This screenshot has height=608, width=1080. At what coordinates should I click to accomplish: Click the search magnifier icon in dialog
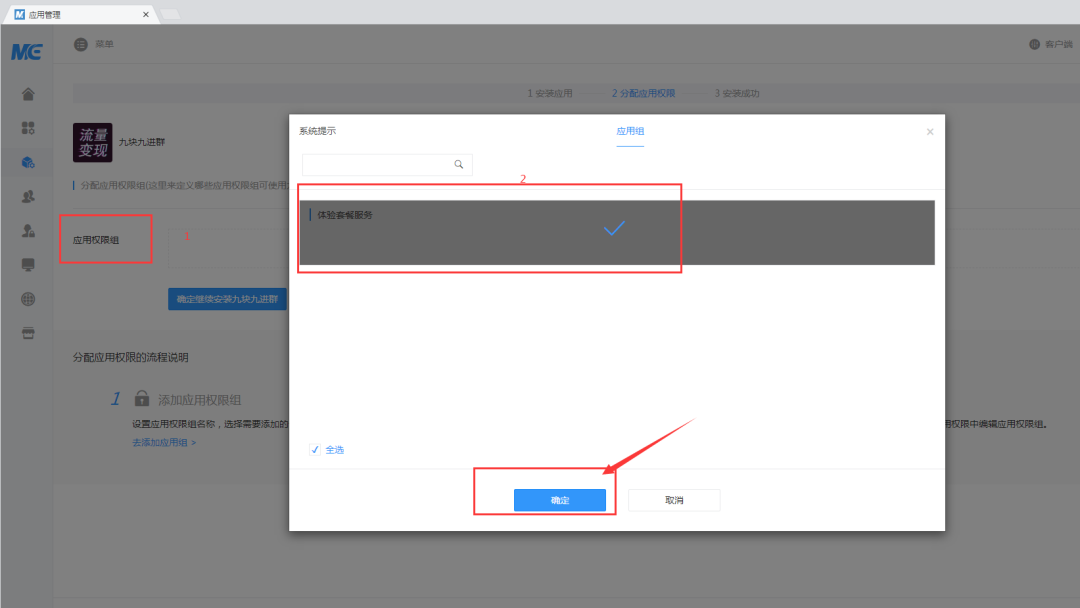click(459, 165)
